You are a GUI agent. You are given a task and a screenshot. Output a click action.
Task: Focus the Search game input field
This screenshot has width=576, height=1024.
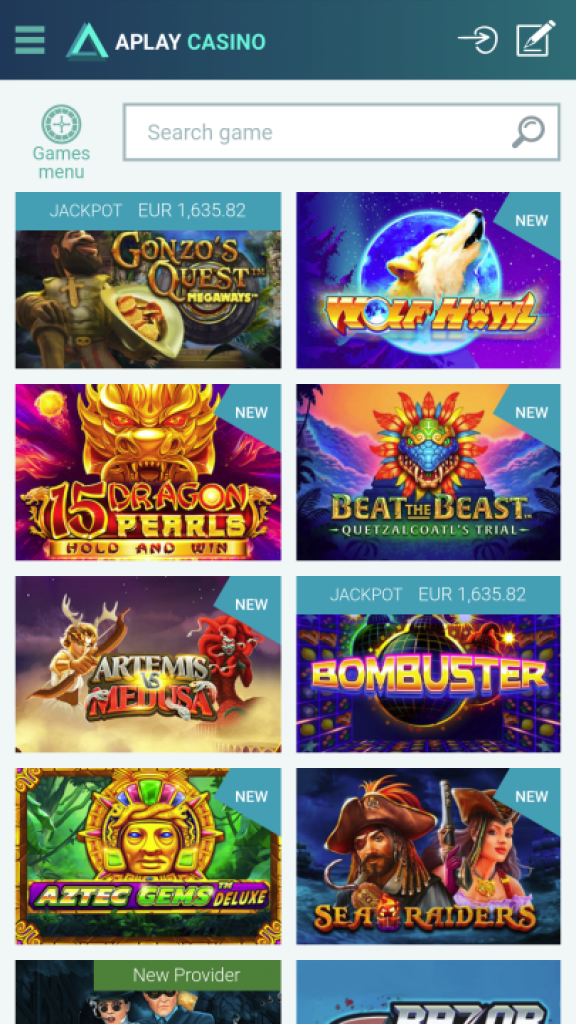click(342, 132)
